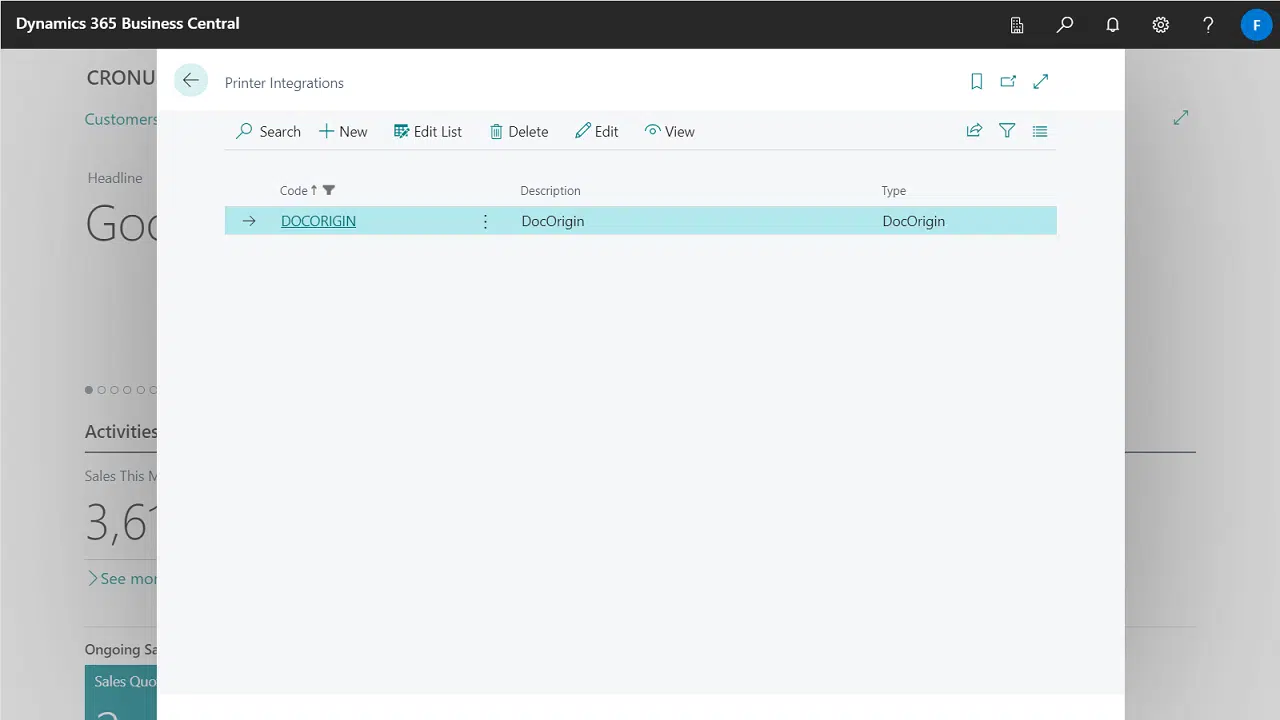Open the View action for the record

pyautogui.click(x=669, y=131)
